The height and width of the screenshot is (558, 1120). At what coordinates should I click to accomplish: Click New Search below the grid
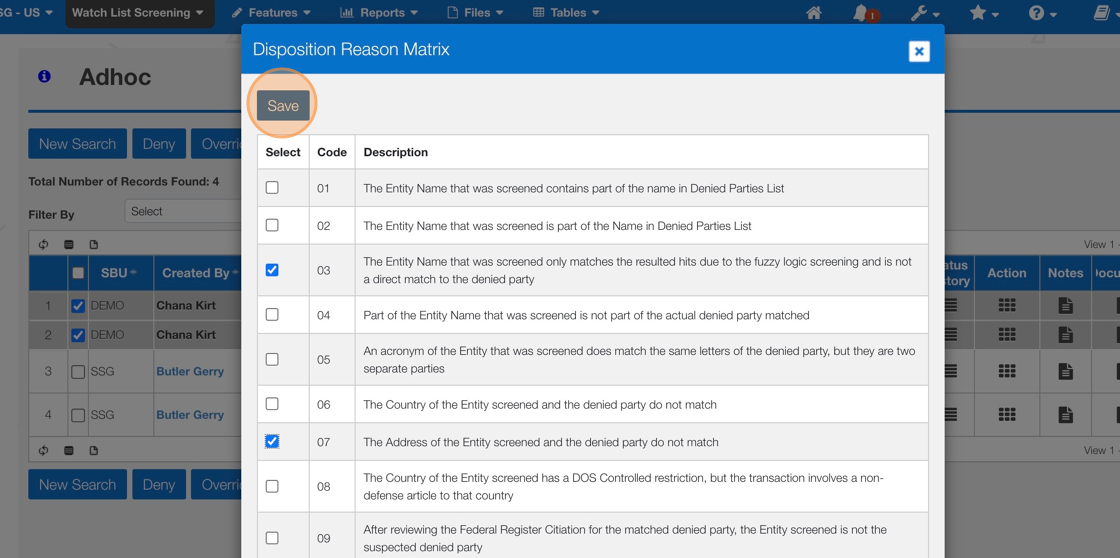click(x=77, y=484)
